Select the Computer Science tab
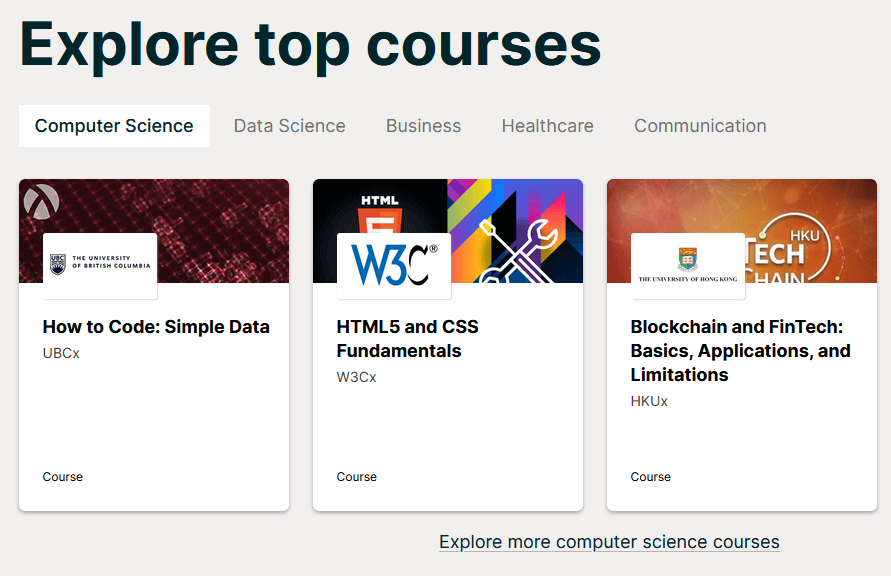Screen dimensions: 891x576 (114, 126)
